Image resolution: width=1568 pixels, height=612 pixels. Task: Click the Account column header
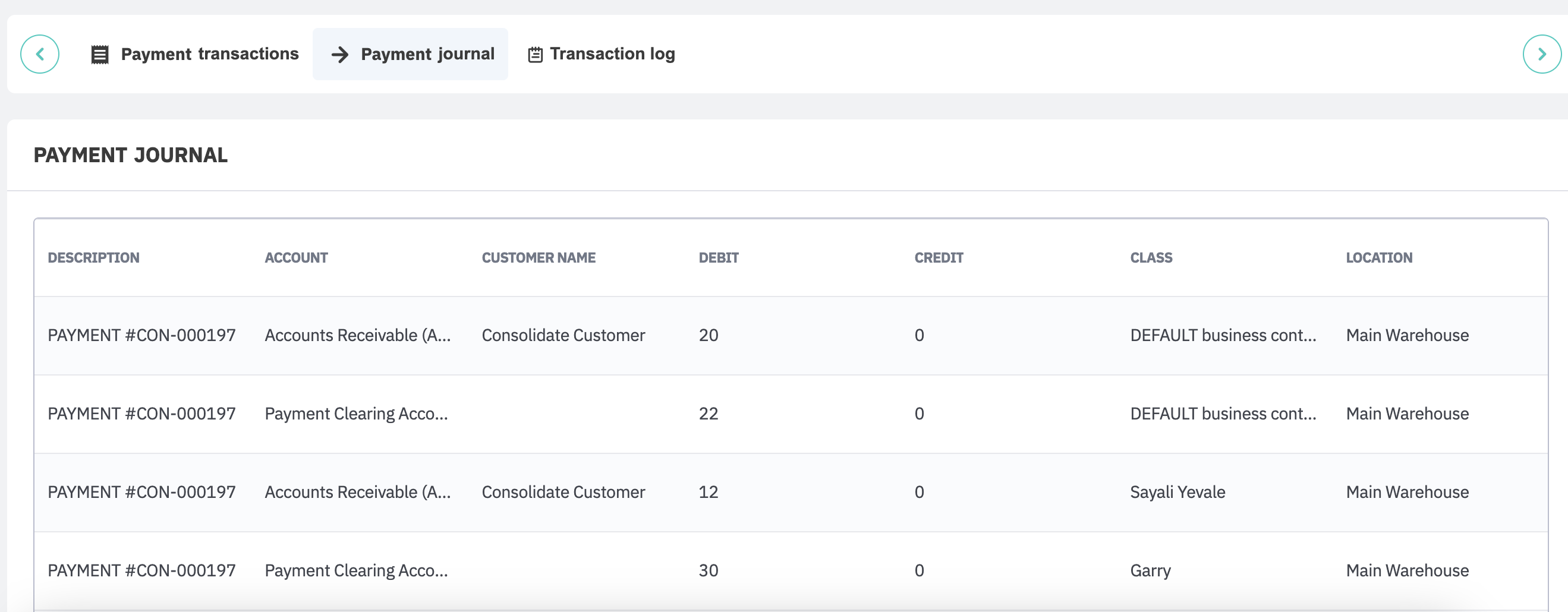tap(297, 257)
